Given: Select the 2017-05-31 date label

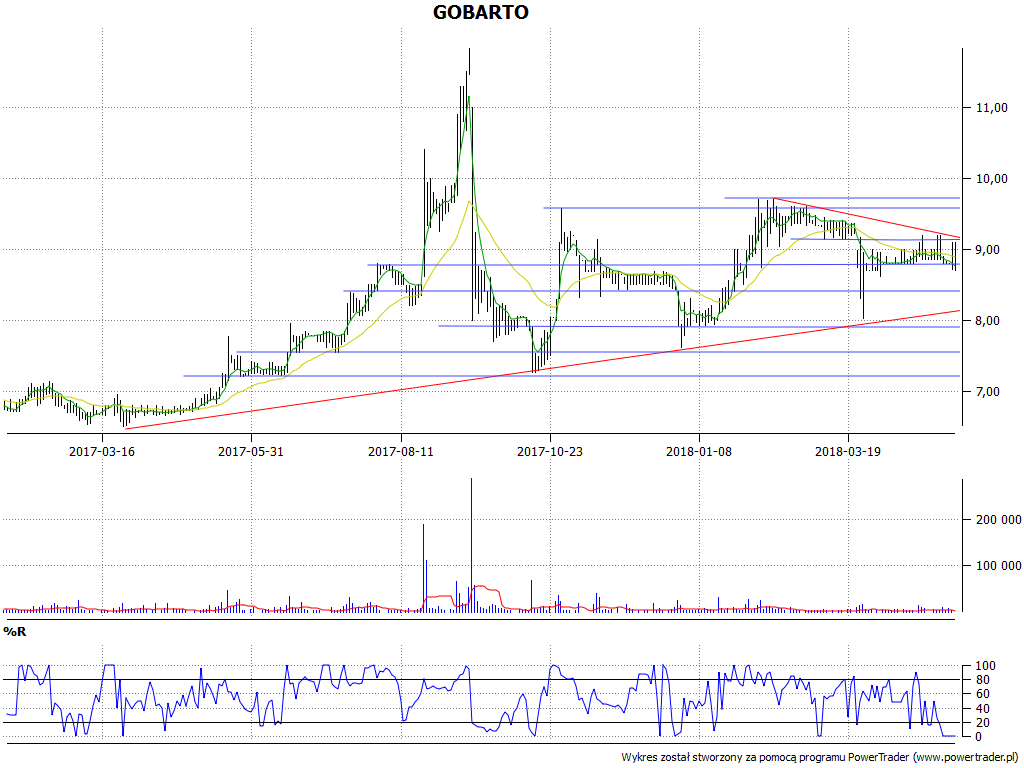Looking at the screenshot, I should 251,451.
